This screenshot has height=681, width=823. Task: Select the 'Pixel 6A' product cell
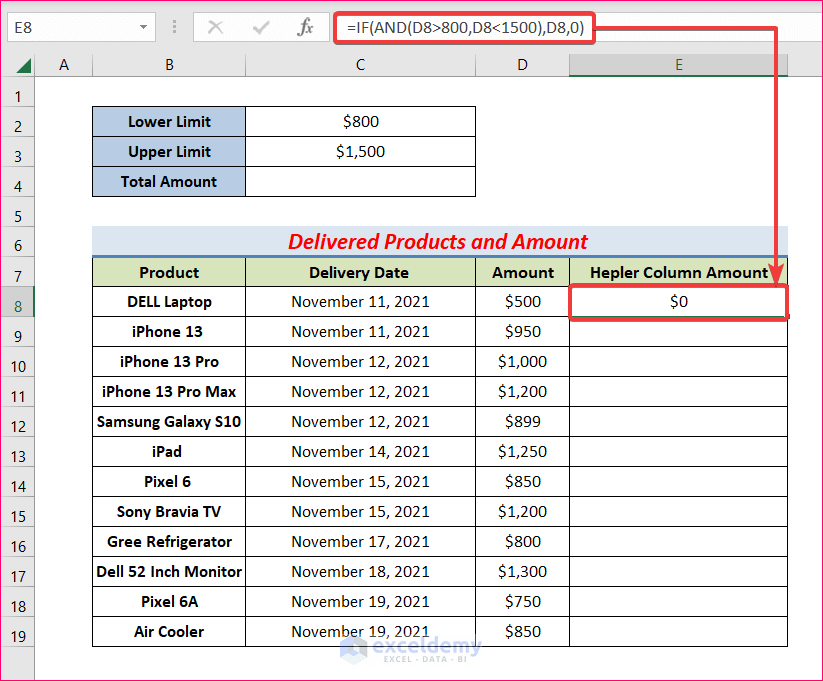(x=169, y=601)
